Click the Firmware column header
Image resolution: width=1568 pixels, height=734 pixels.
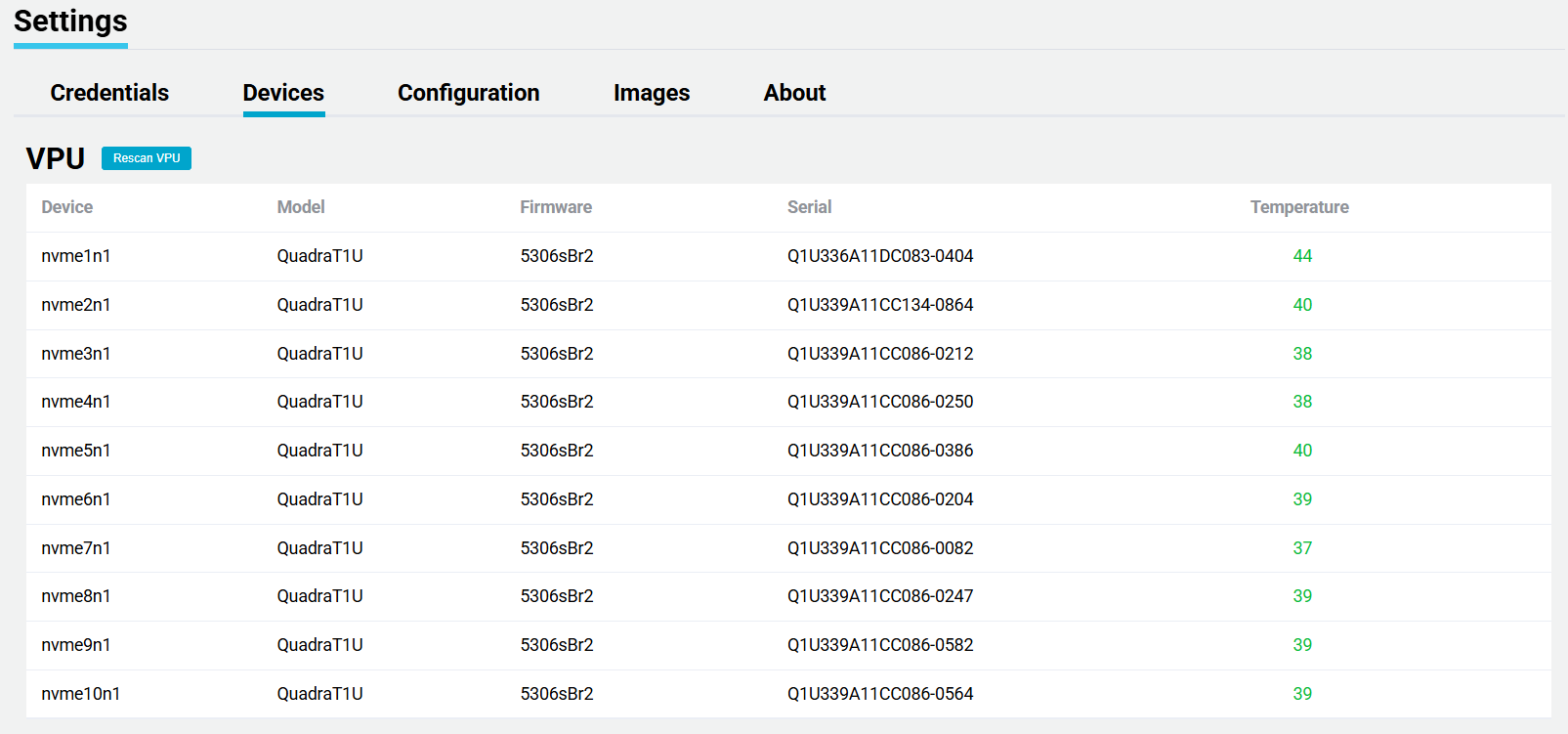point(556,207)
